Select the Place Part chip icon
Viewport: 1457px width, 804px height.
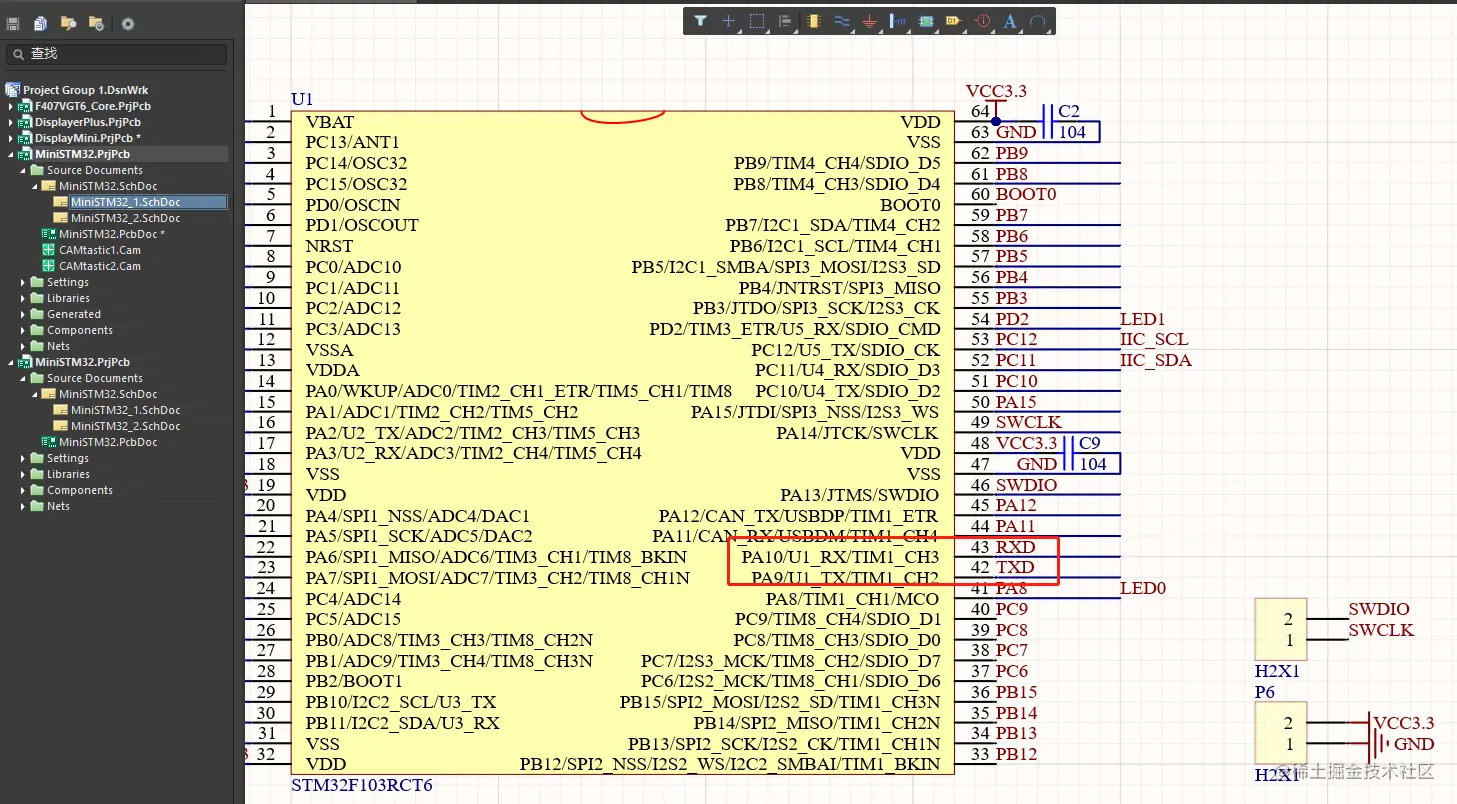click(813, 21)
